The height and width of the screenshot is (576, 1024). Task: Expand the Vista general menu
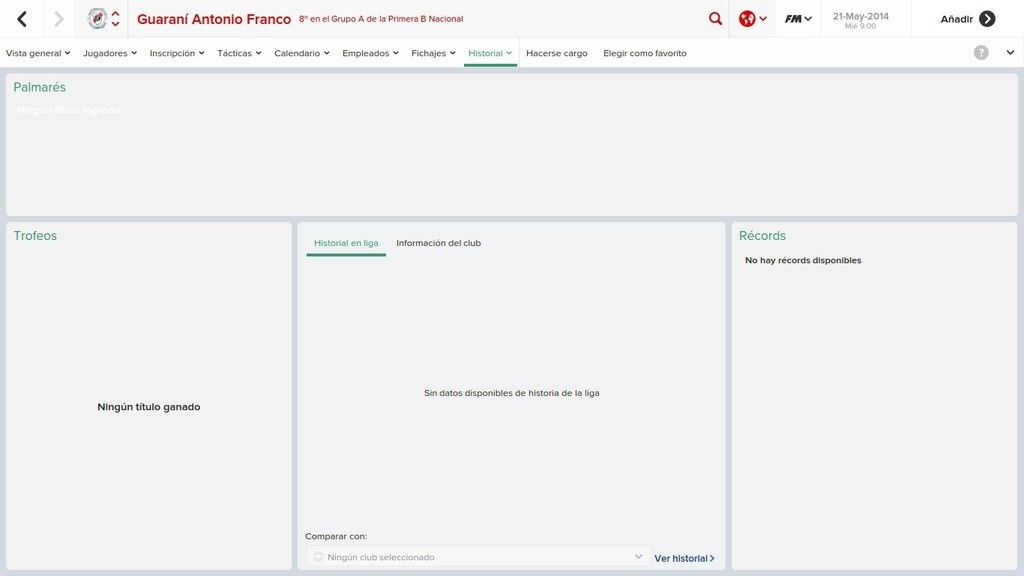point(38,53)
